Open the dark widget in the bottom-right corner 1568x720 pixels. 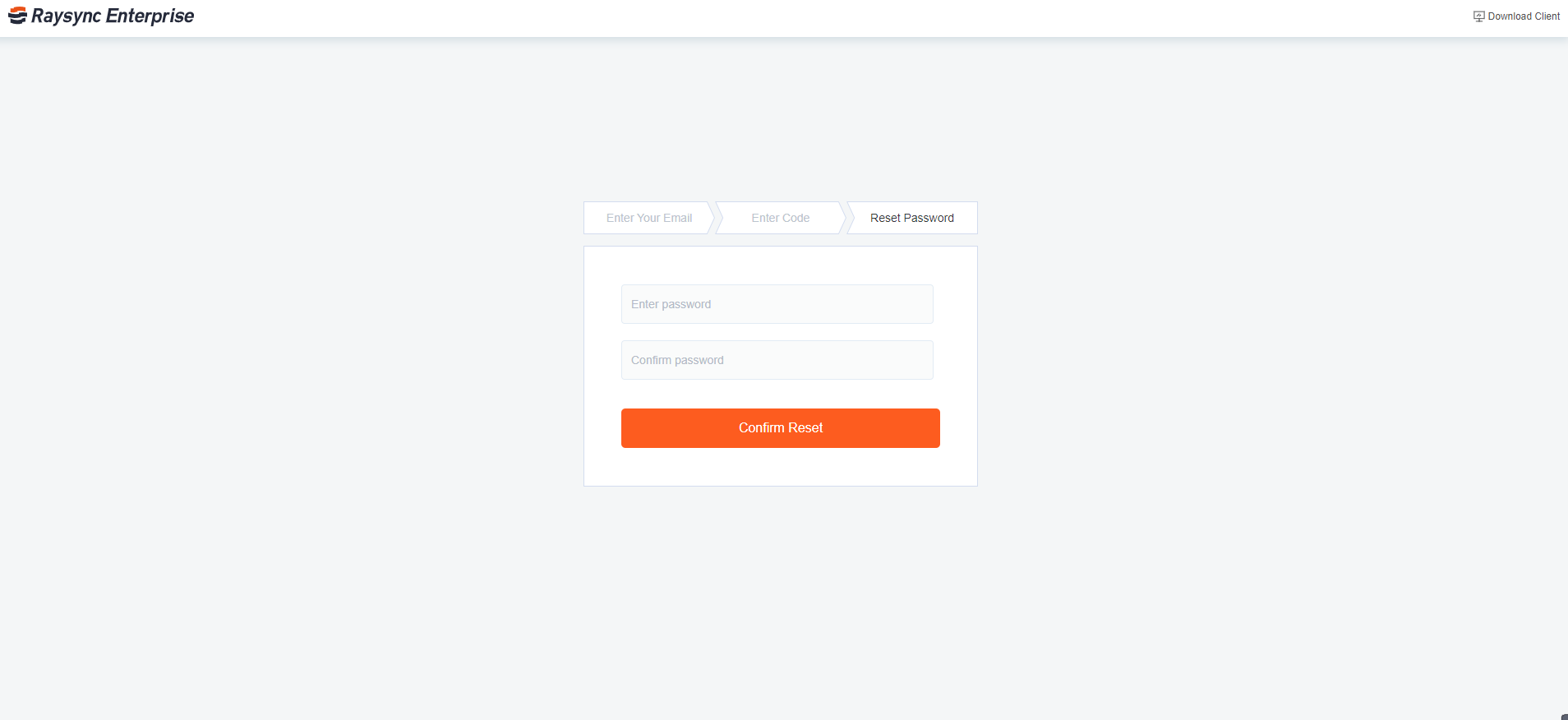pyautogui.click(x=1564, y=717)
